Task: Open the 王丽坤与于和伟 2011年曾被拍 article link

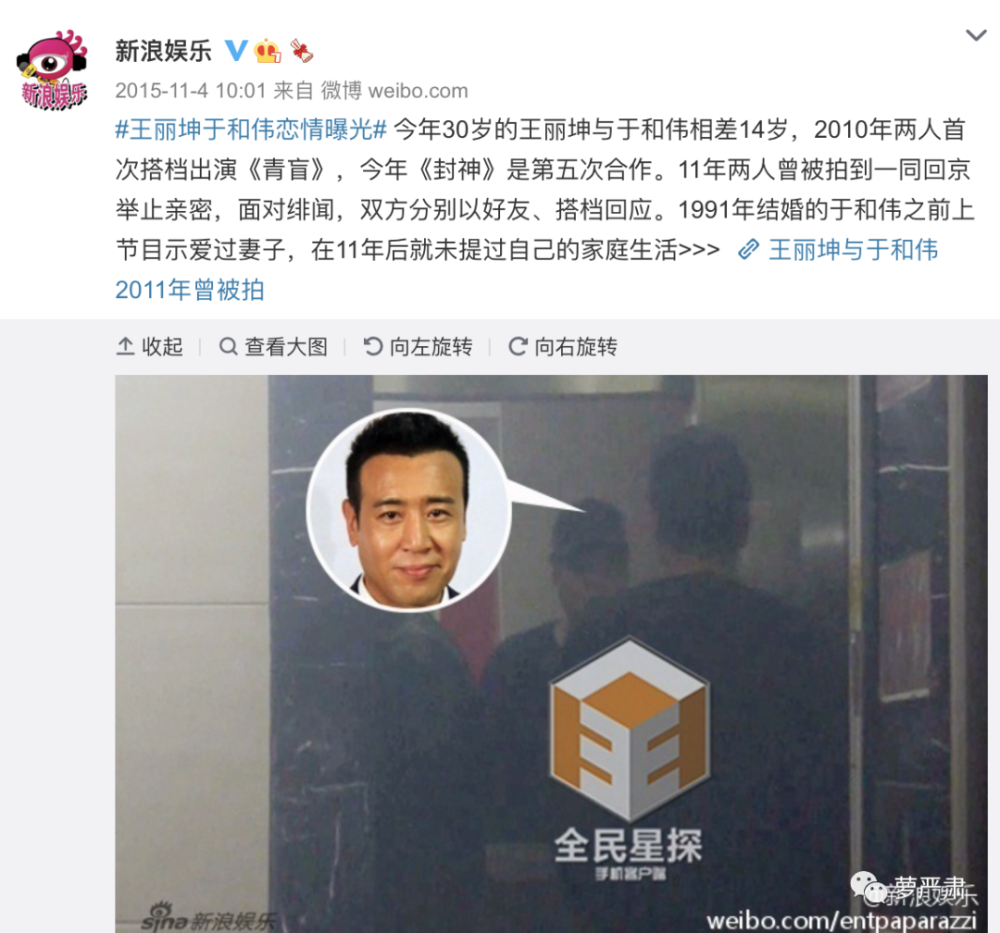Action: 526,269
